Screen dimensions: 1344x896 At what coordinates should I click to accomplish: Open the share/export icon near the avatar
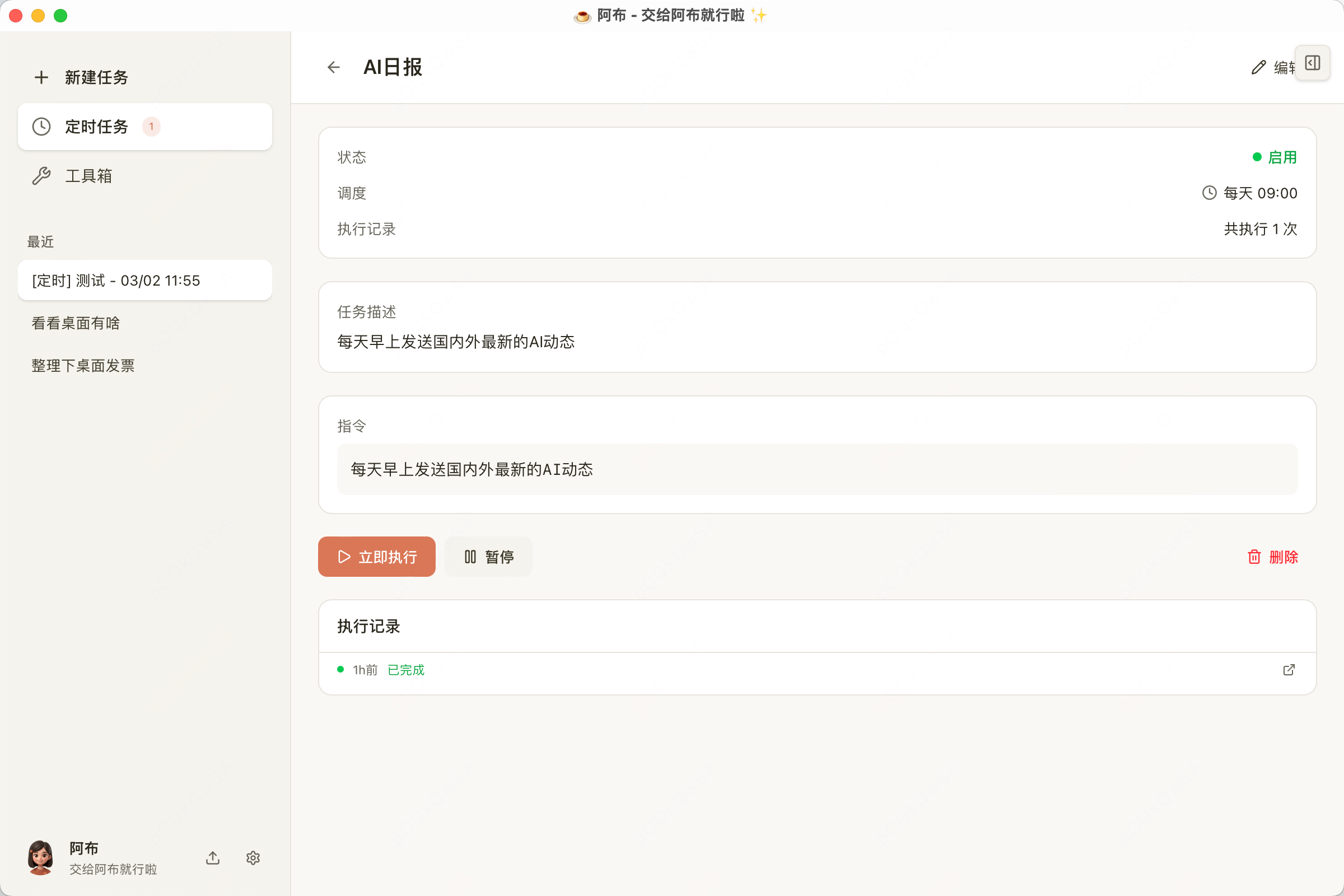pyautogui.click(x=212, y=858)
